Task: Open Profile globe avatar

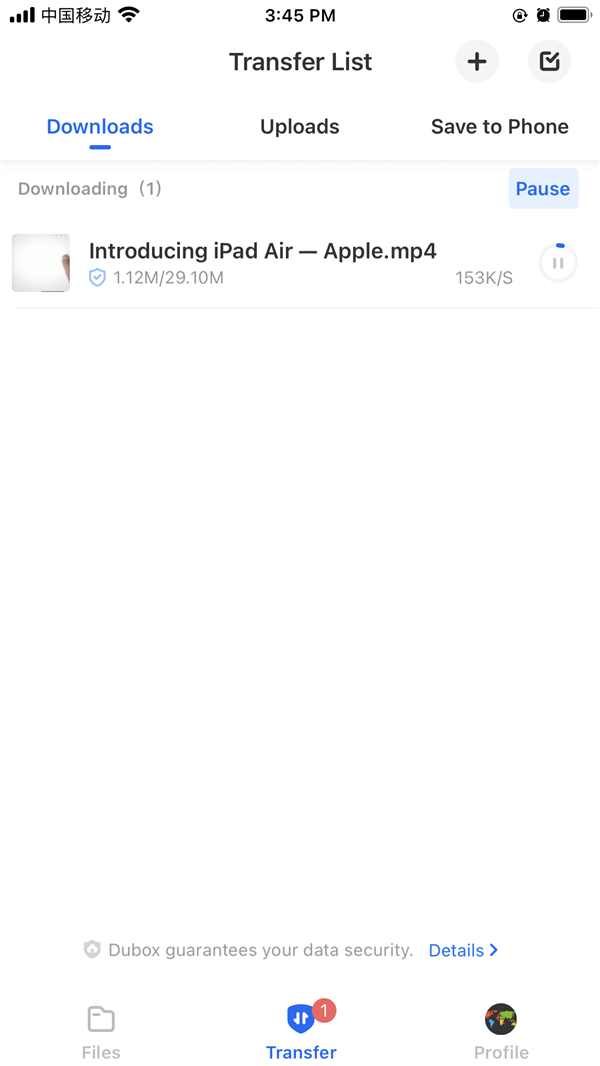Action: click(x=501, y=1019)
